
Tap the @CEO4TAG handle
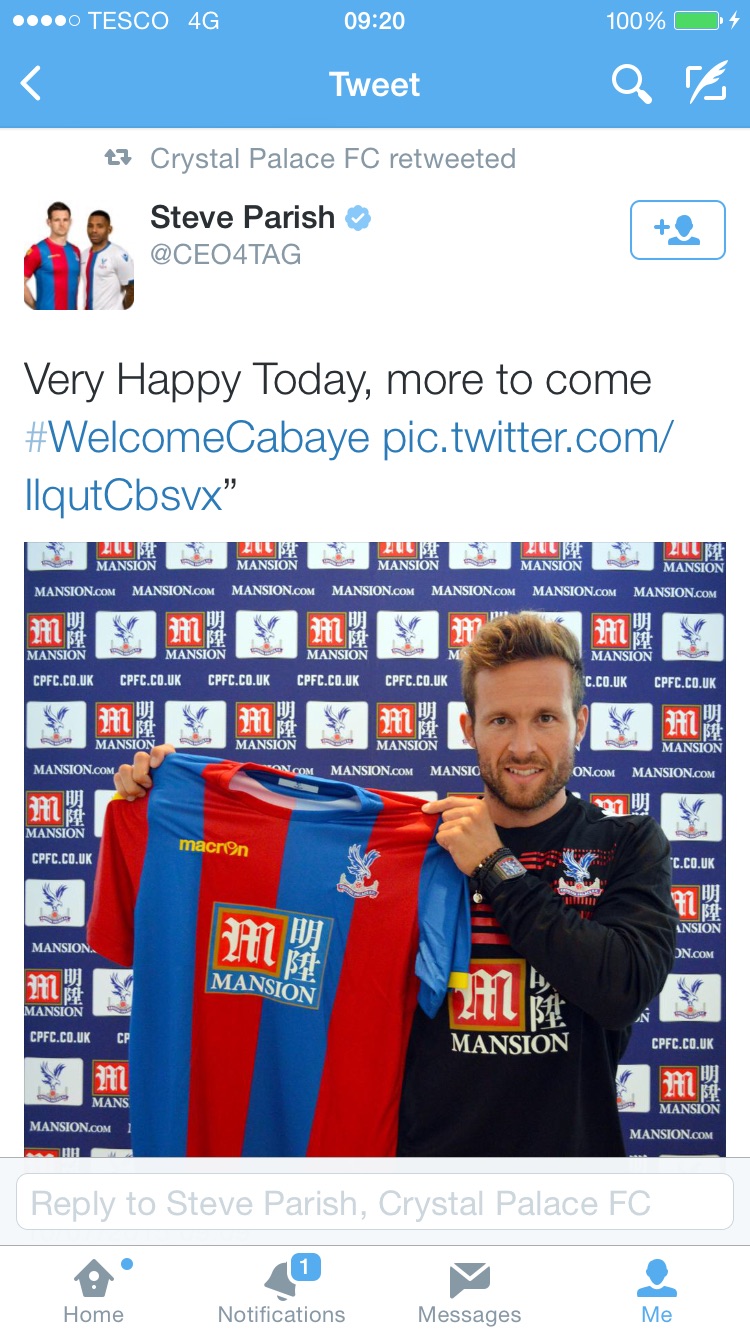[x=225, y=255]
